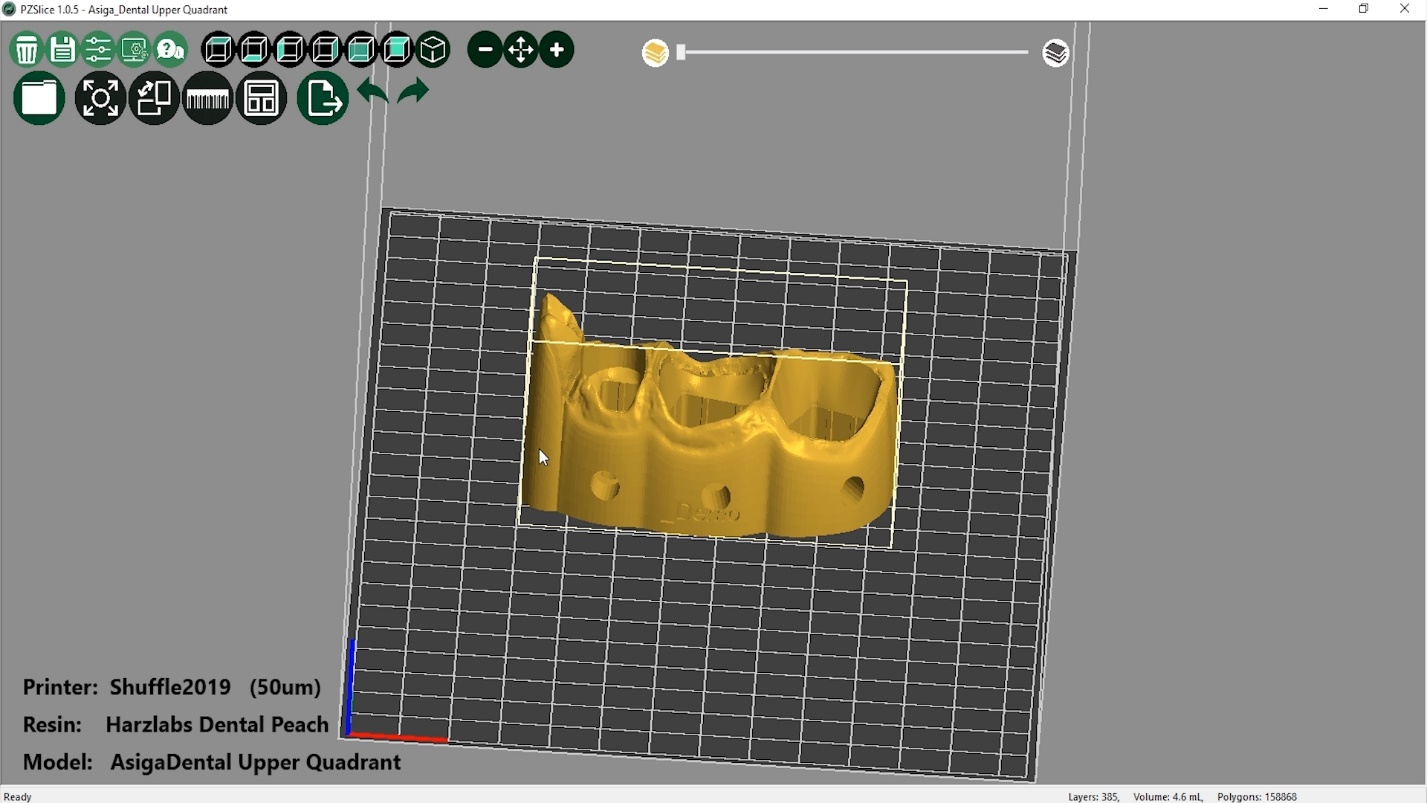Export the sliced file with arrow-page icon
This screenshot has width=1427, height=803.
[322, 98]
